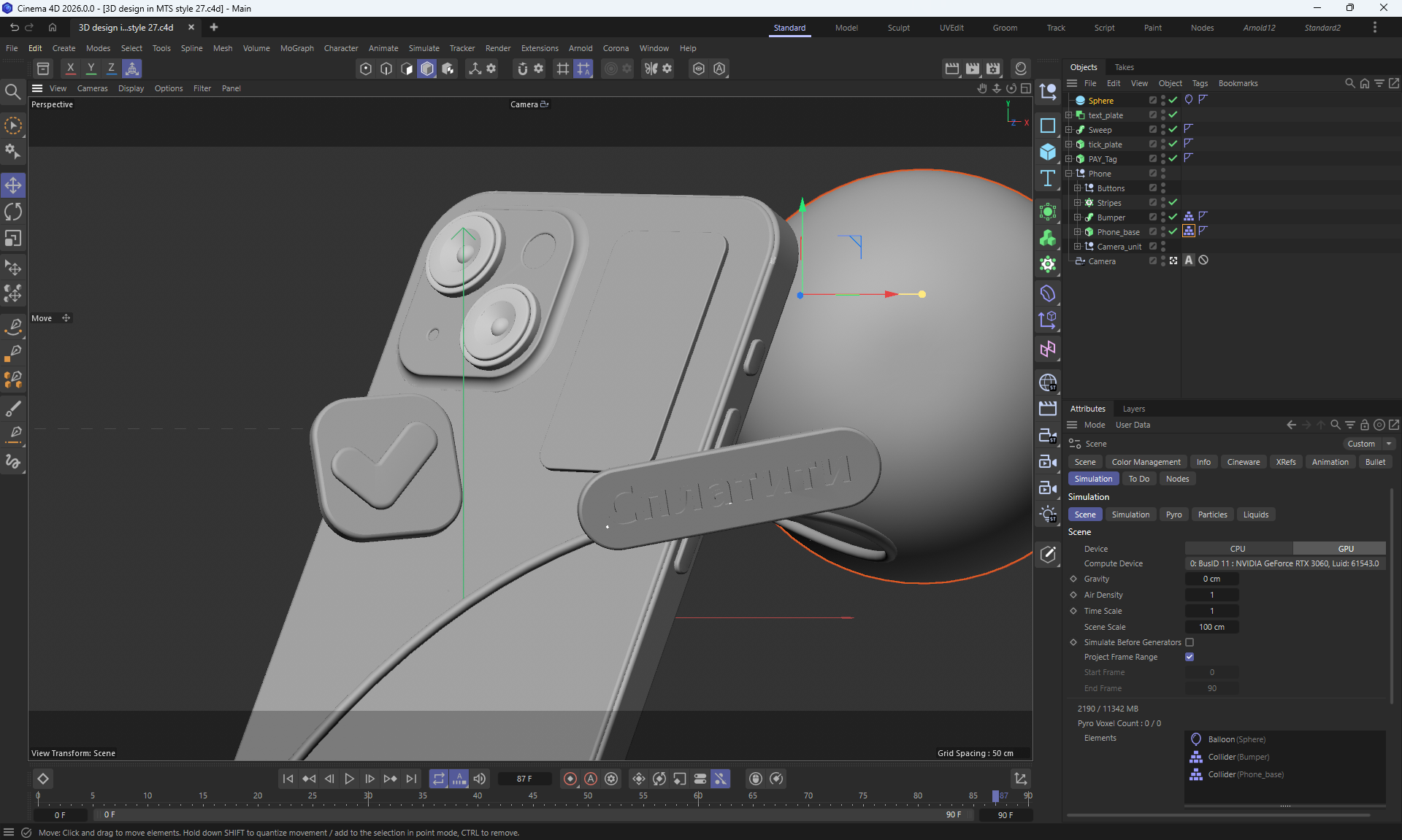This screenshot has height=840, width=1402.
Task: Click the Go to End playback icon
Action: point(411,779)
